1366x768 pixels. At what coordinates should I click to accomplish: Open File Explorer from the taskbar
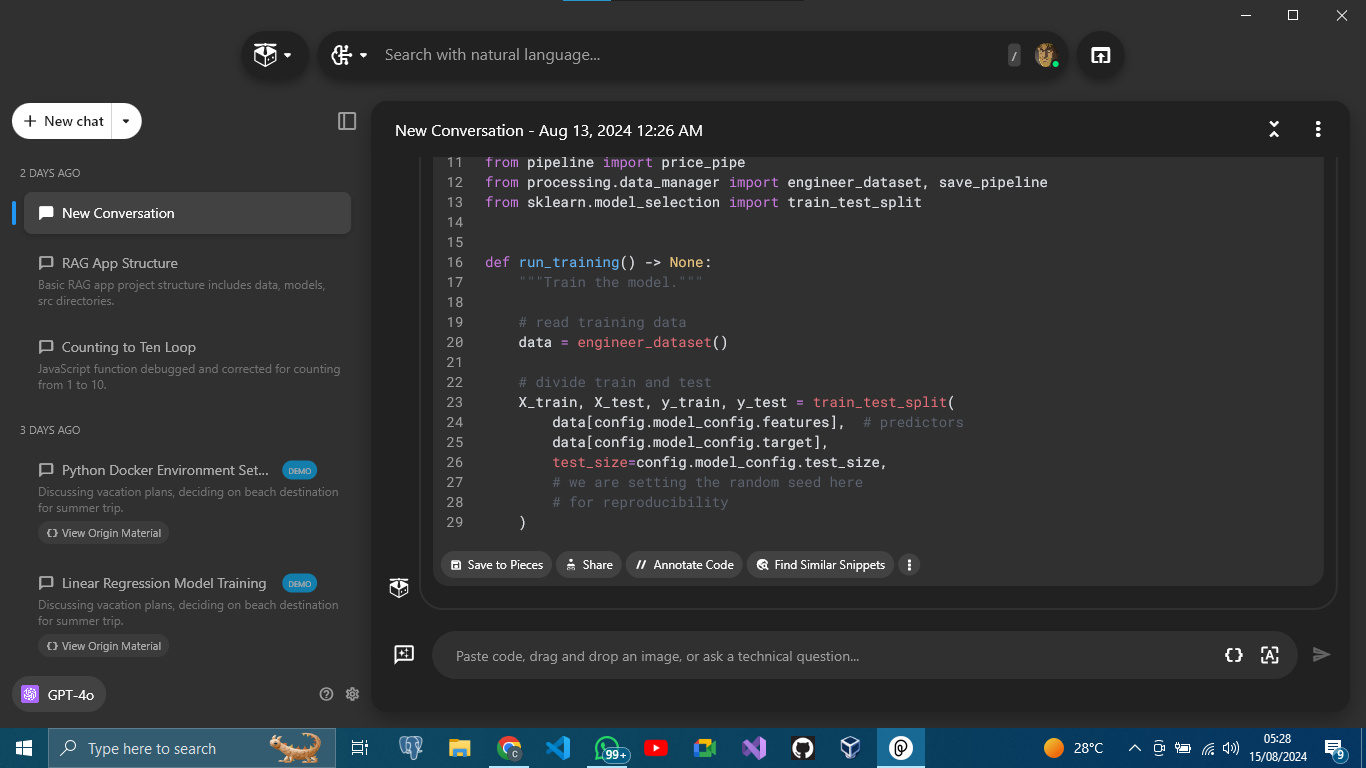click(x=459, y=748)
